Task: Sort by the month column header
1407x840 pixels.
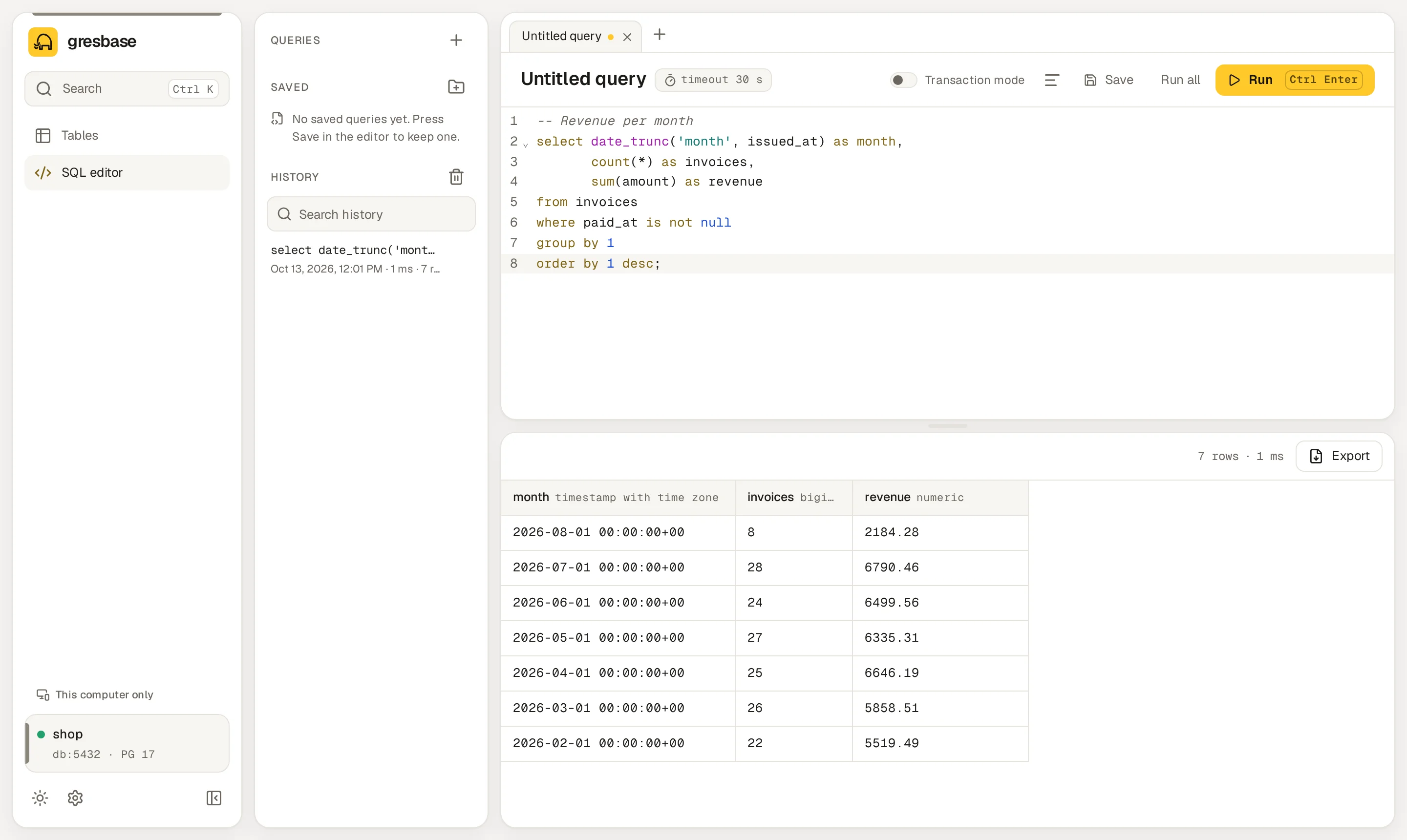Action: tap(618, 497)
